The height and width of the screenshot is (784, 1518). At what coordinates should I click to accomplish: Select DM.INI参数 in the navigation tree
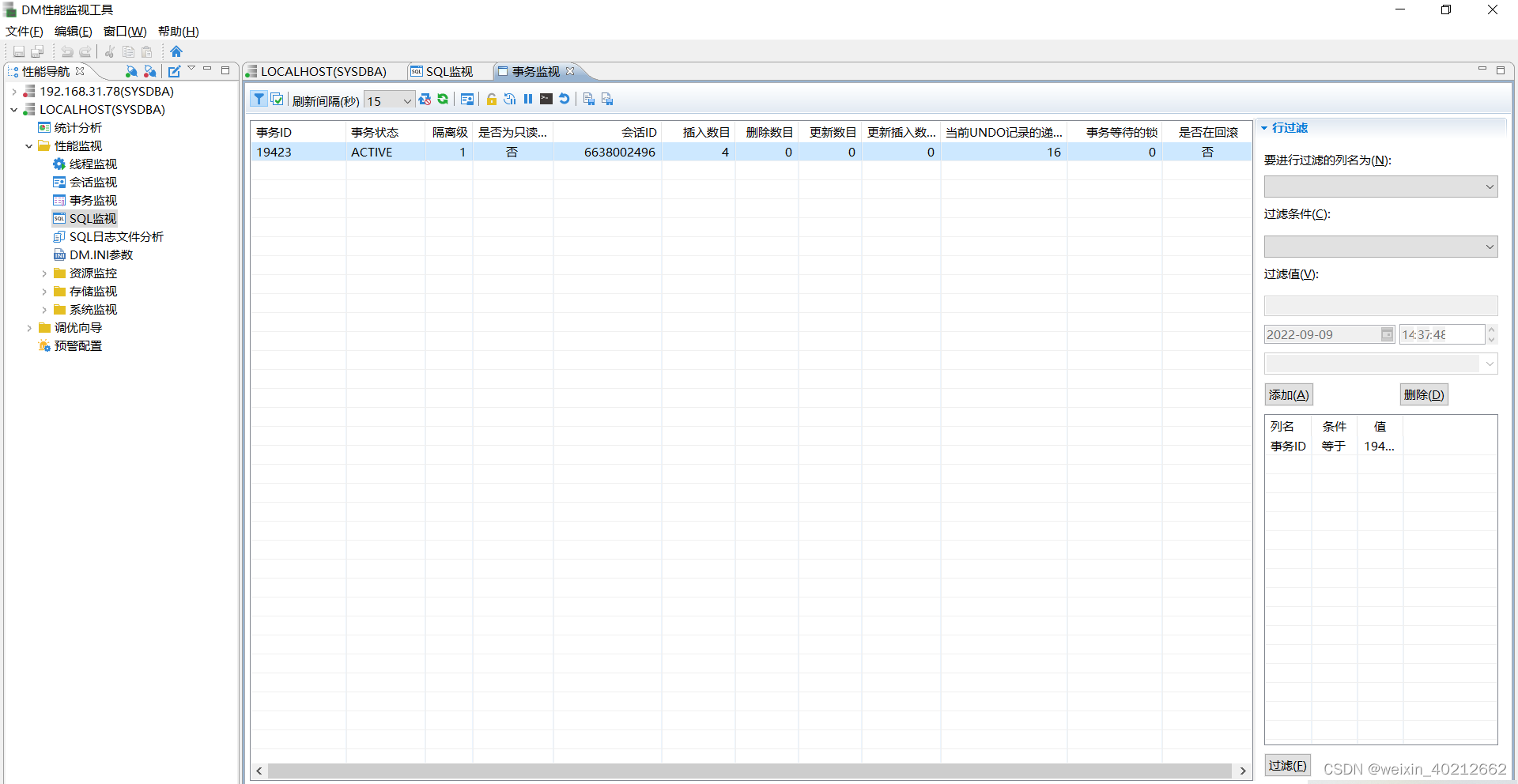point(101,255)
